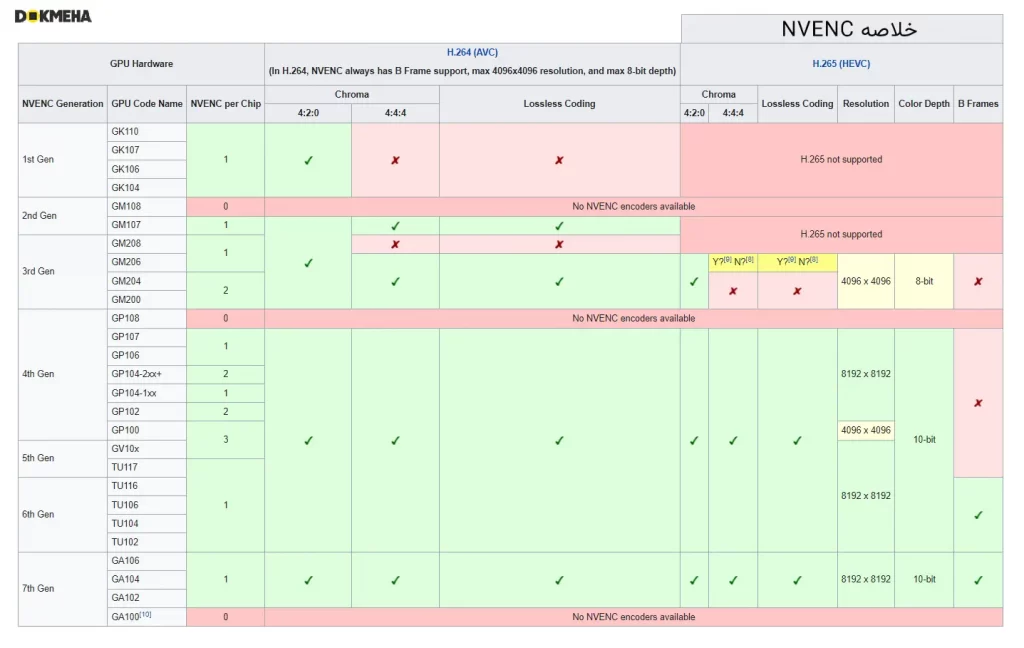Select the "1st Gen" row label
This screenshot has width=1024, height=648.
[38, 159]
